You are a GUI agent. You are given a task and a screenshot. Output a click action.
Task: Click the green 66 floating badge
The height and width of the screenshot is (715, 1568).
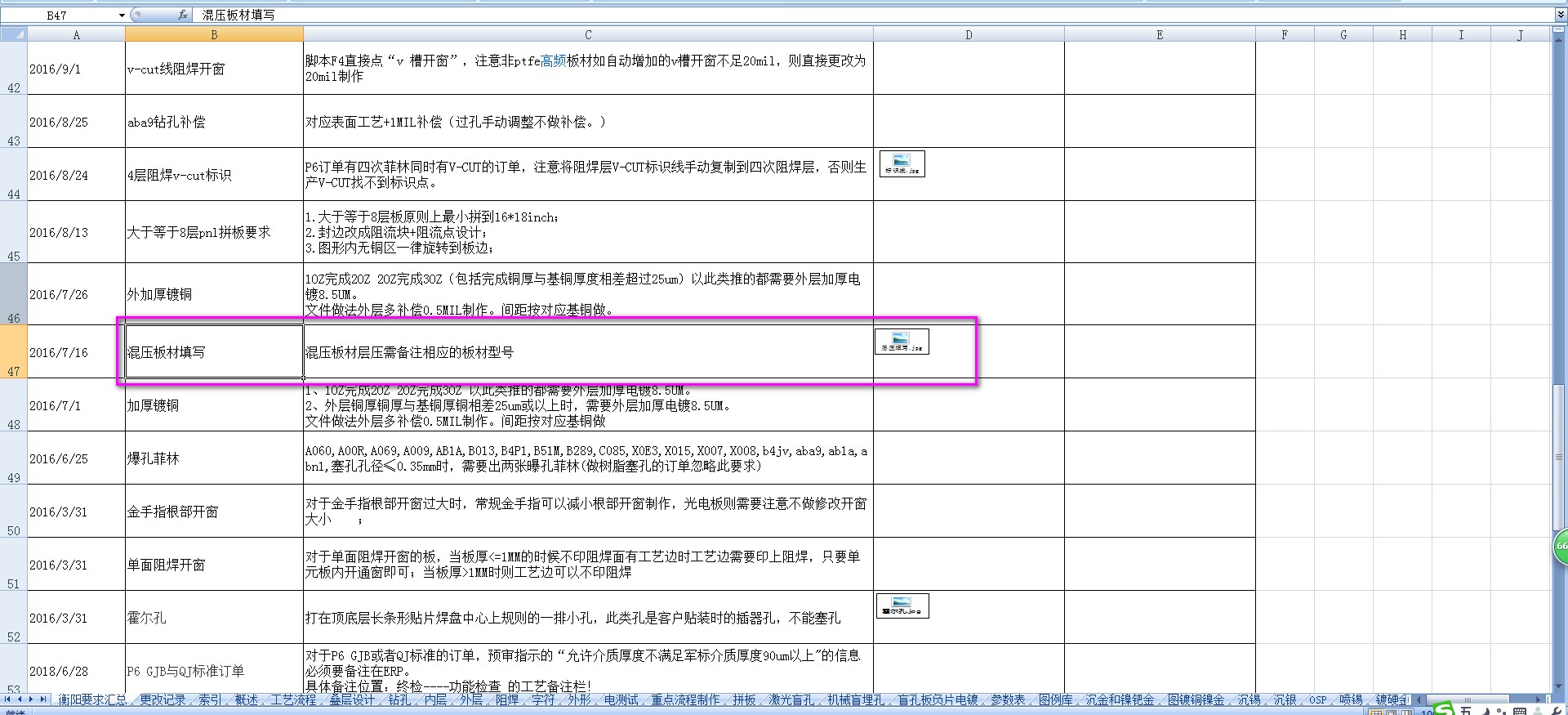[x=1560, y=547]
